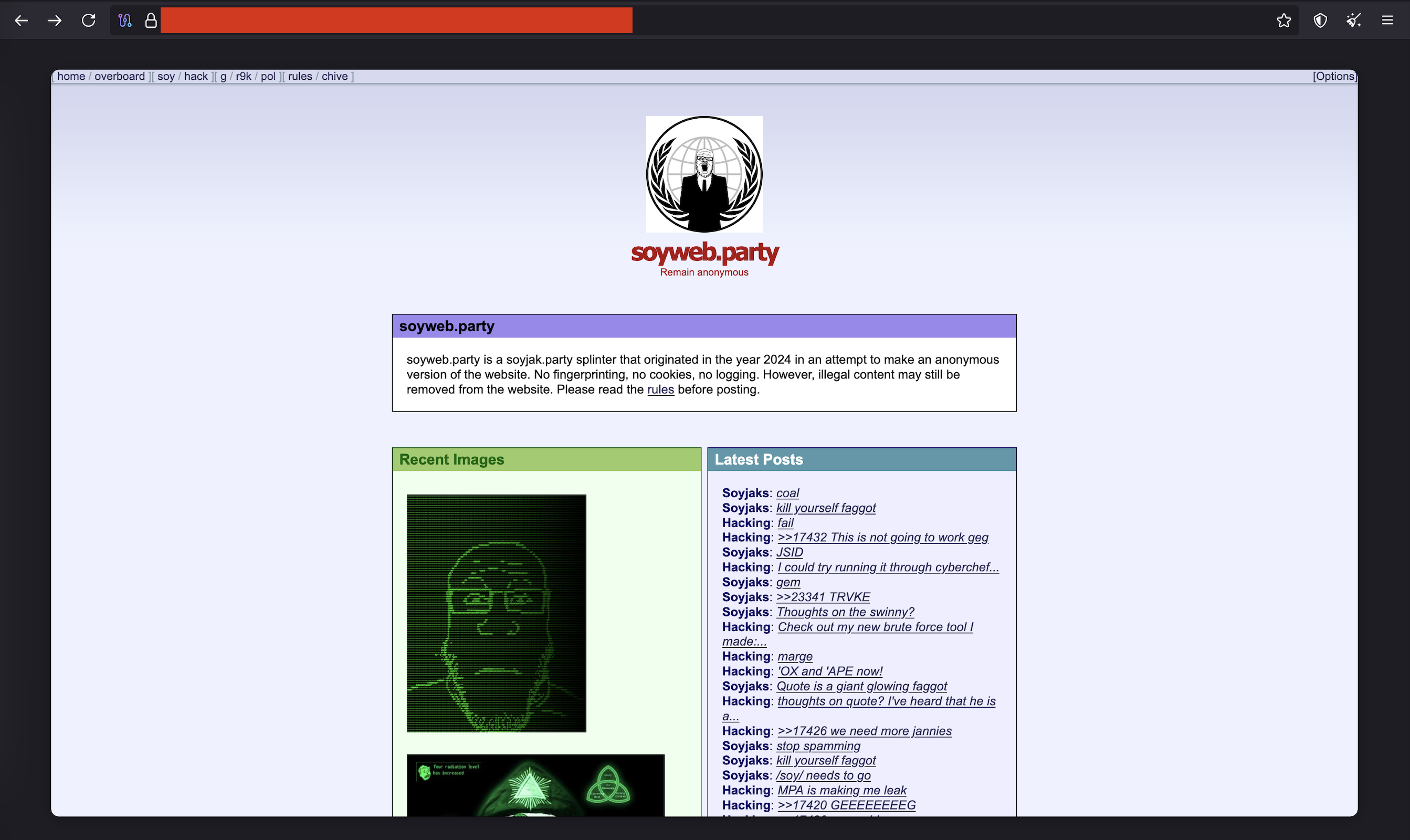This screenshot has width=1410, height=840.
Task: Open the browser hamburger application menu
Action: [x=1387, y=20]
